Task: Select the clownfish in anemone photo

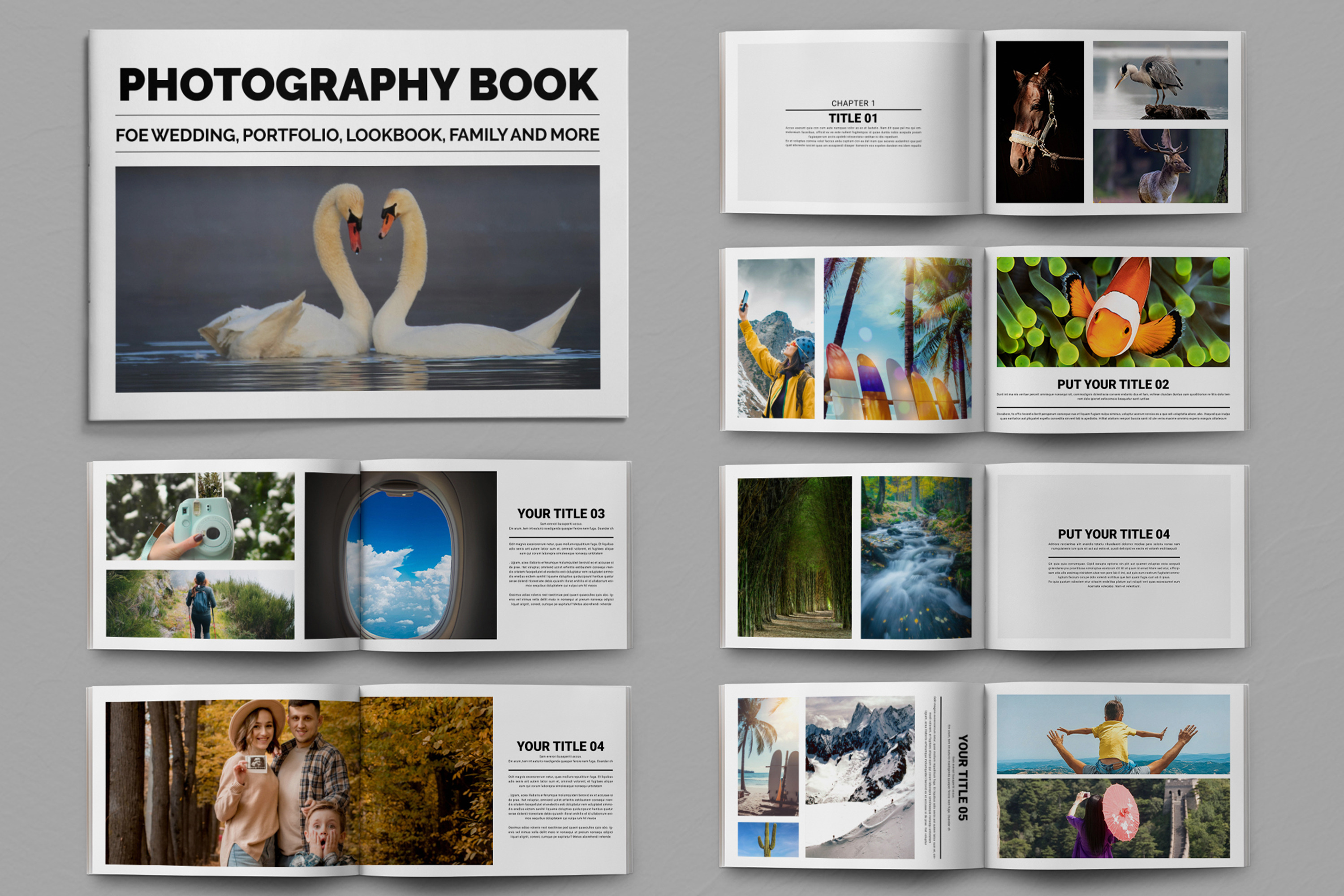Action: pyautogui.click(x=1112, y=312)
